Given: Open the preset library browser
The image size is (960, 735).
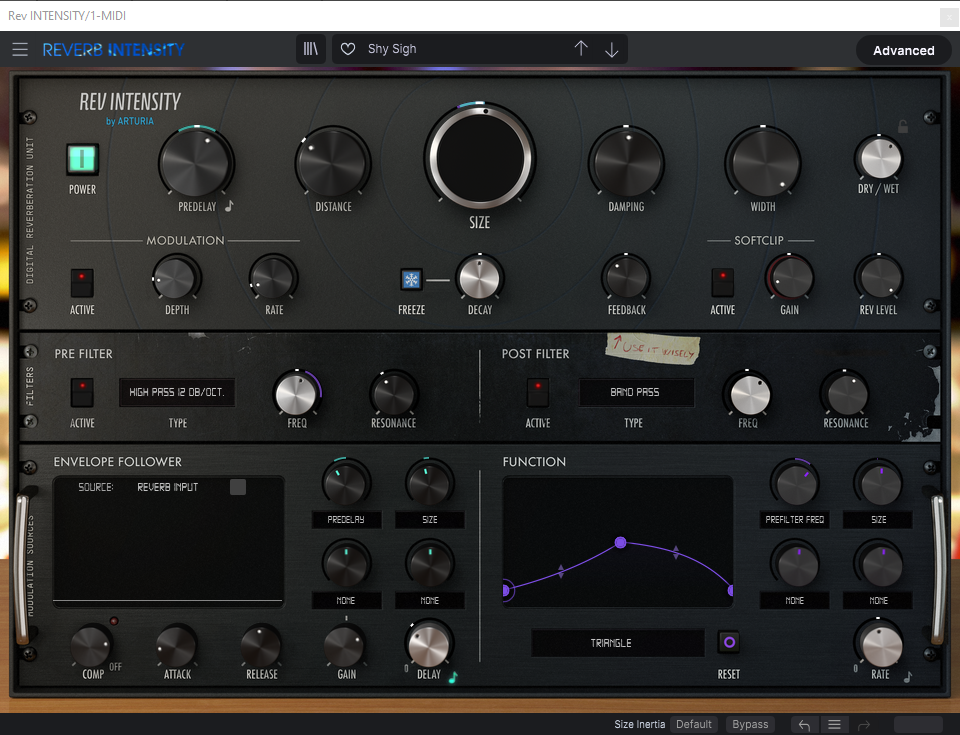Looking at the screenshot, I should click(x=311, y=49).
